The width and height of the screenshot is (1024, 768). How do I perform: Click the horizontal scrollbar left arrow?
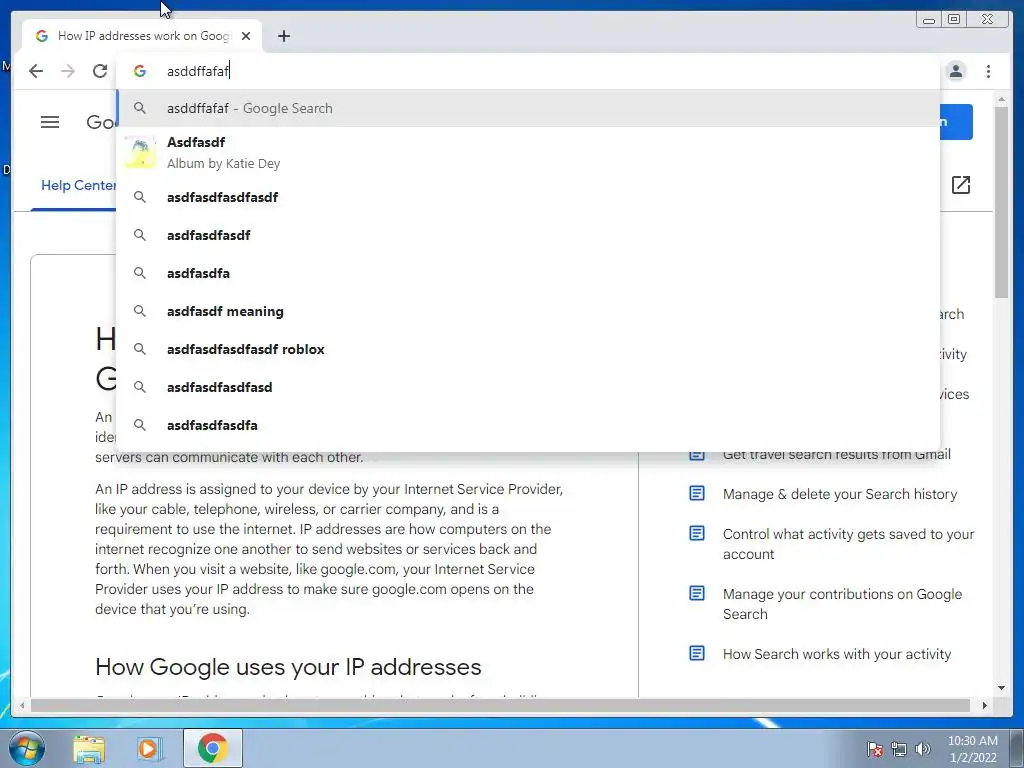(22, 705)
